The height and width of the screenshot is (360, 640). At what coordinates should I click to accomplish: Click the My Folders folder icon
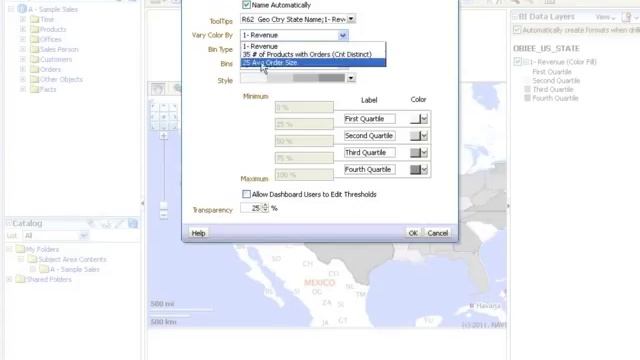tap(20, 249)
